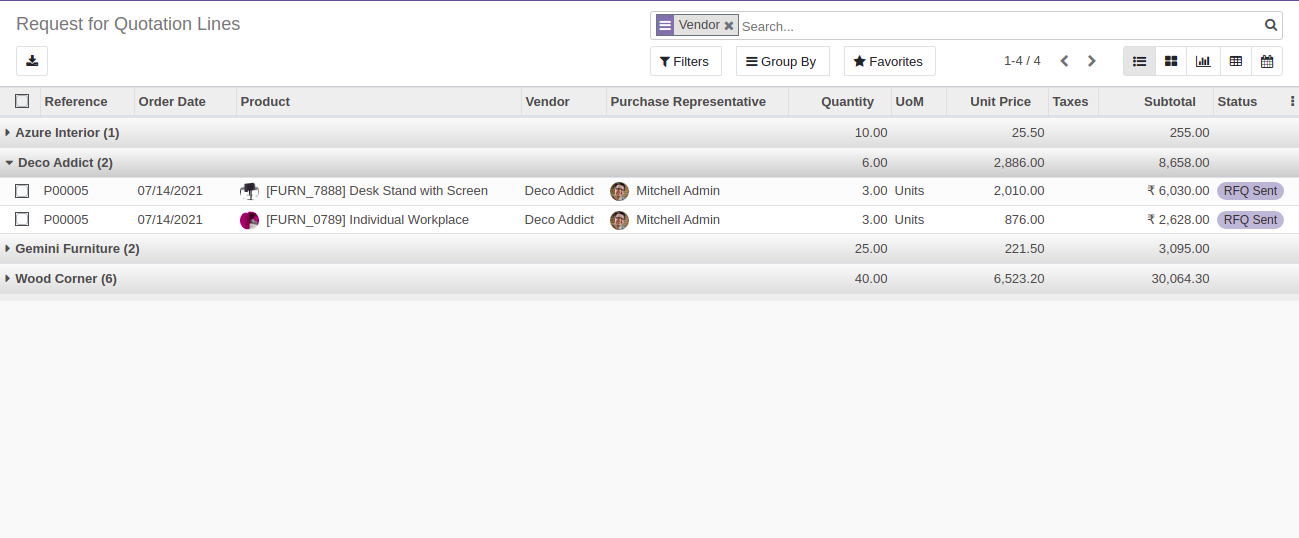Screen dimensions: 1299x538
Task: Switch to graph view
Action: pyautogui.click(x=1203, y=61)
